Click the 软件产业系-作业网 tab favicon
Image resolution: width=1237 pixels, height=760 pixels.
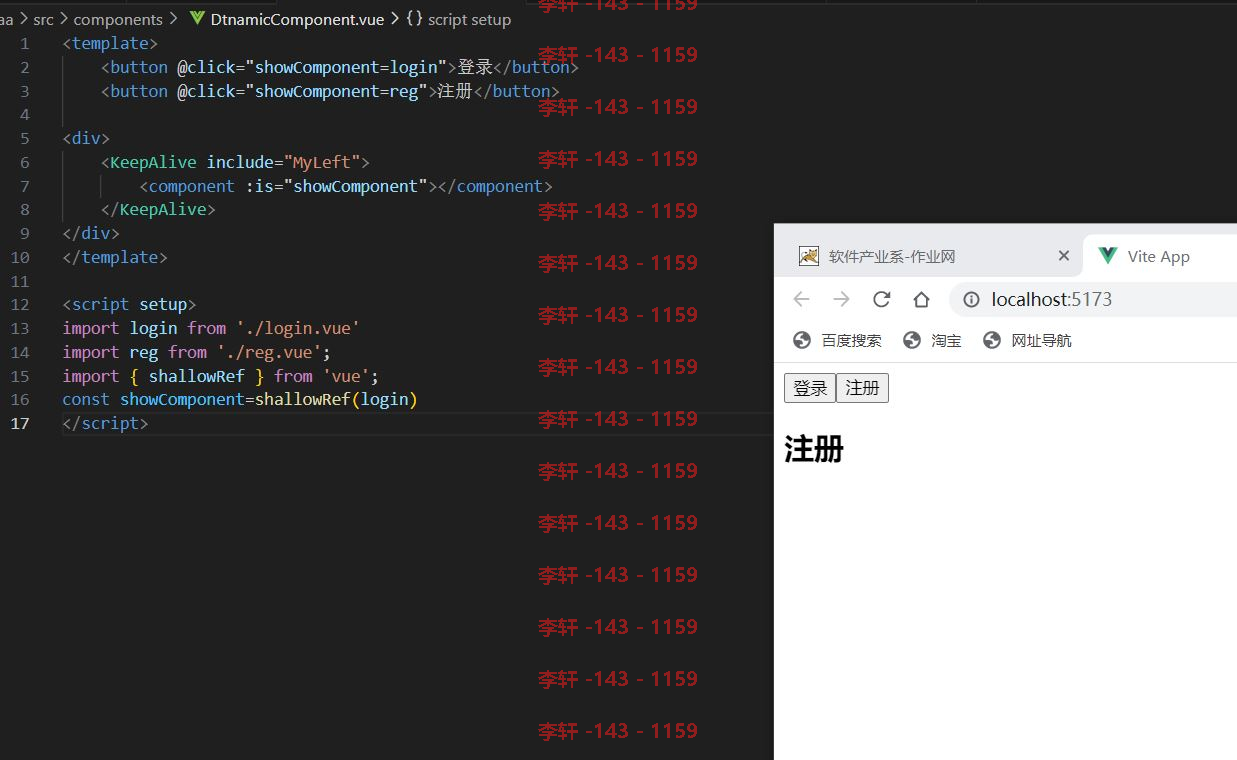pos(809,256)
